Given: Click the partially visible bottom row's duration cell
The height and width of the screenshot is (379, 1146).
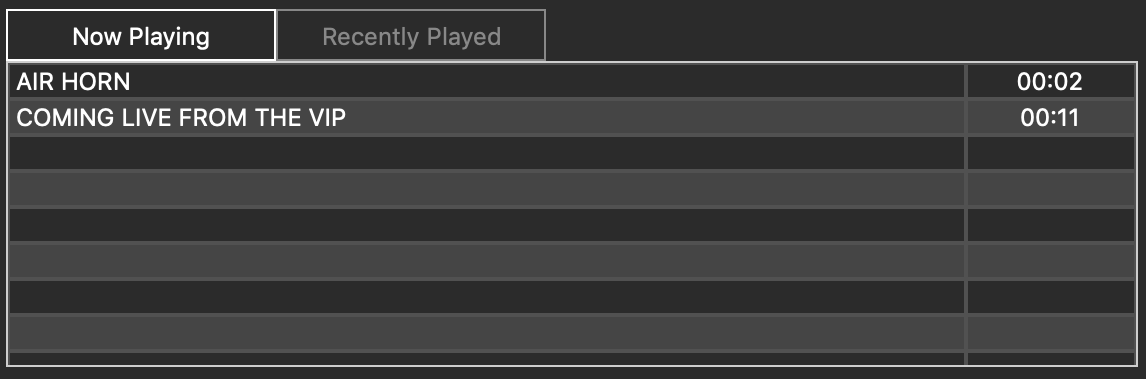Looking at the screenshot, I should 1050,358.
